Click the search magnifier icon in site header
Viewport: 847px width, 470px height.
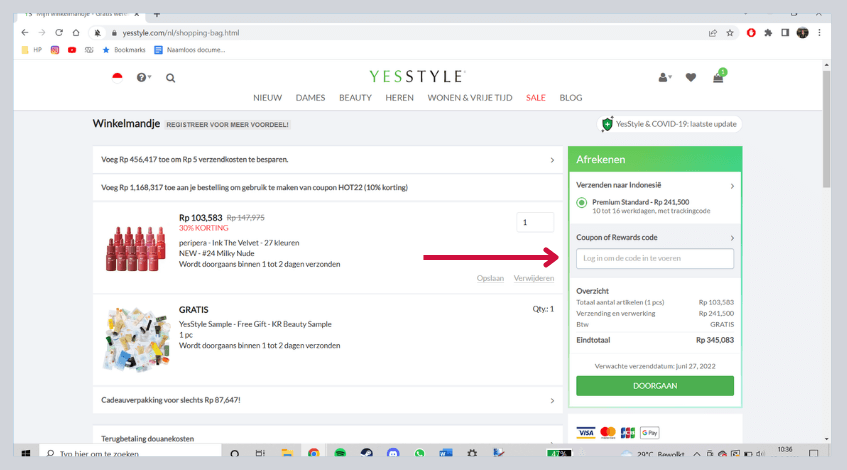coord(171,77)
